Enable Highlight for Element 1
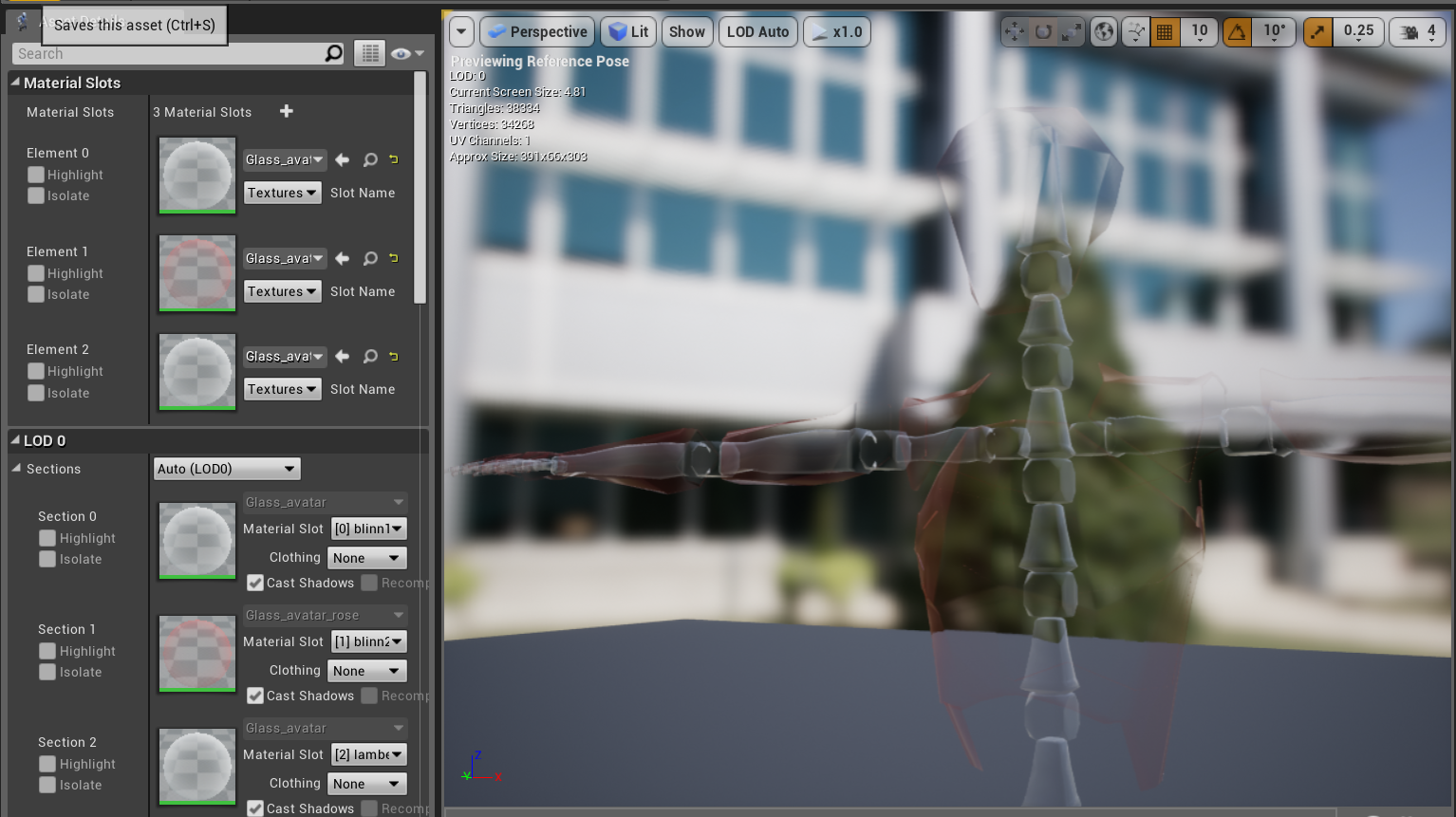 pyautogui.click(x=36, y=273)
